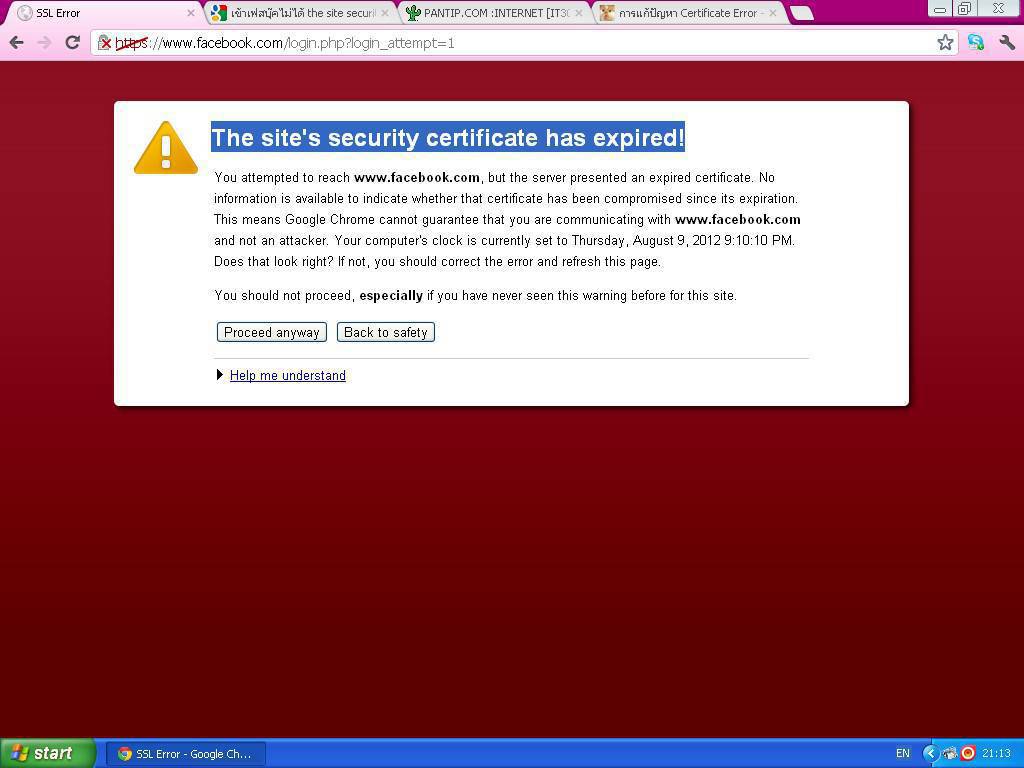Expand hidden system tray icons
Viewport: 1024px width, 768px height.
pos(930,753)
